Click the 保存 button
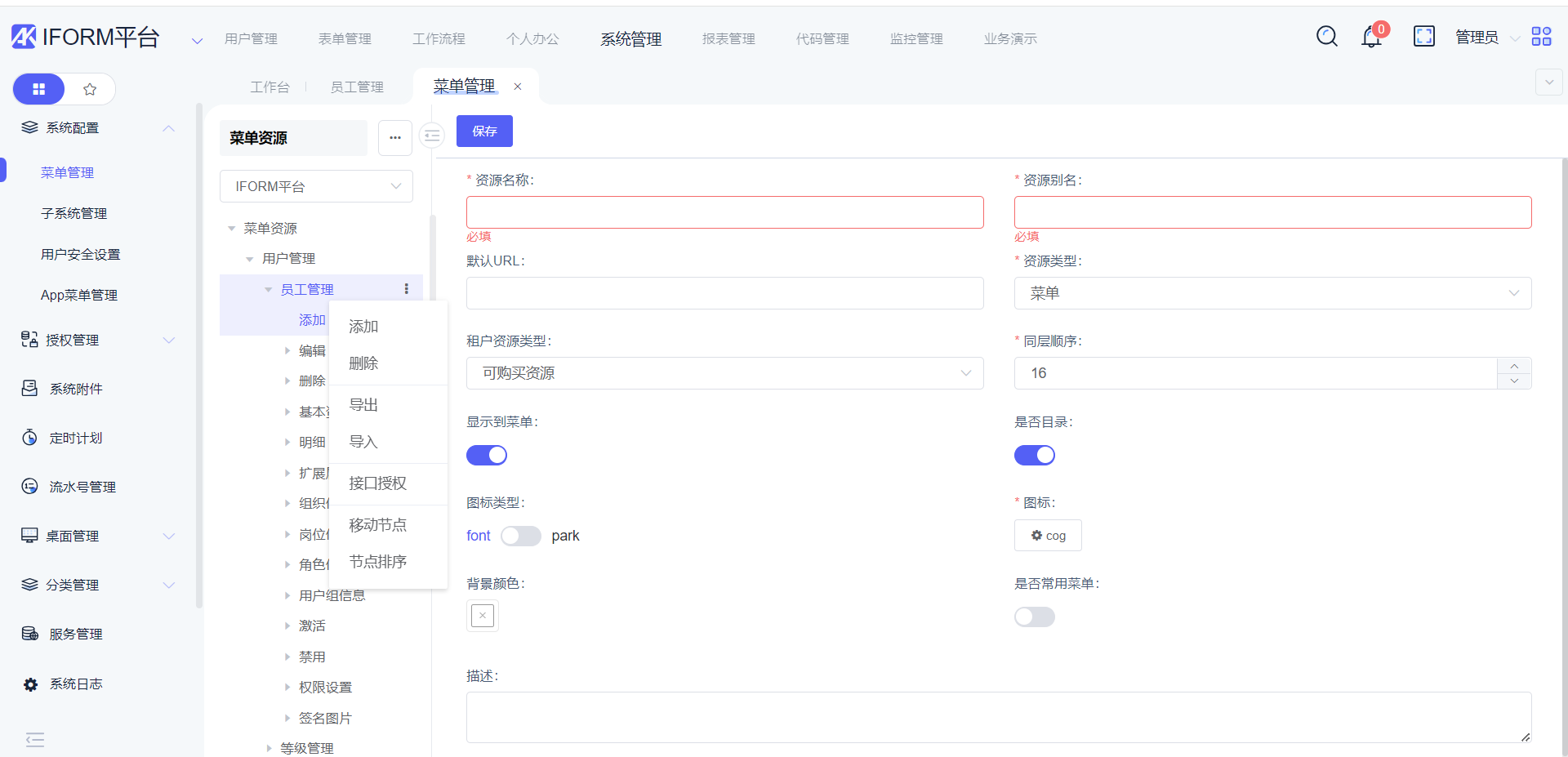This screenshot has width=1568, height=757. pos(484,131)
